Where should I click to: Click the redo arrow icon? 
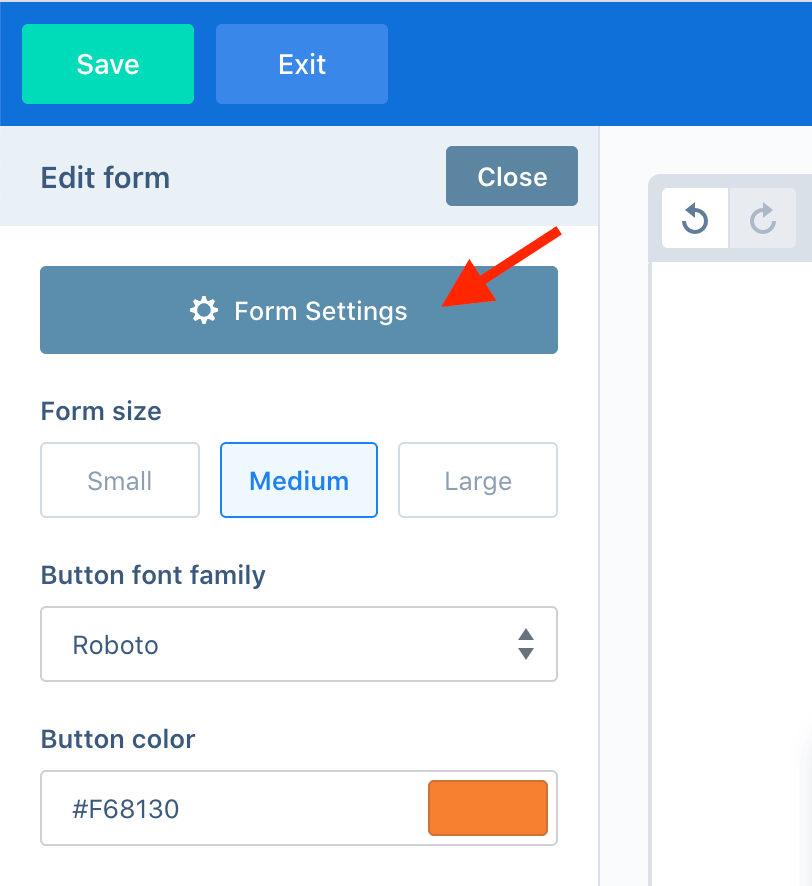(763, 219)
